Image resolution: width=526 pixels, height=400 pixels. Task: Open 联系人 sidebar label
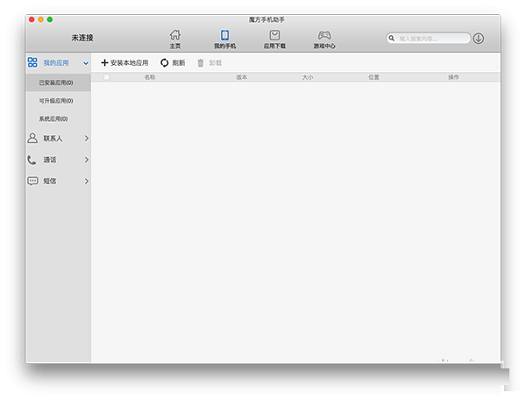pos(53,138)
